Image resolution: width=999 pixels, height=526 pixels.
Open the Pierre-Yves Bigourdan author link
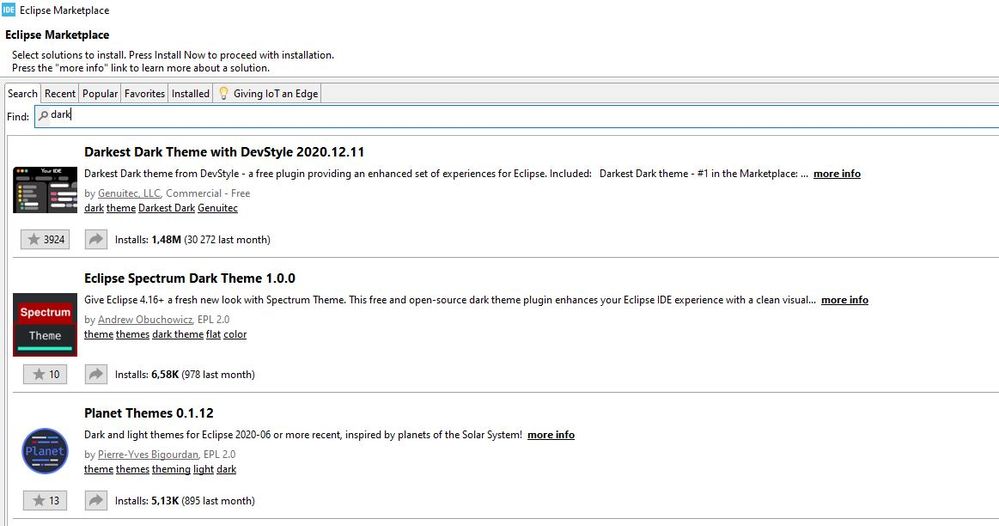(x=148, y=455)
